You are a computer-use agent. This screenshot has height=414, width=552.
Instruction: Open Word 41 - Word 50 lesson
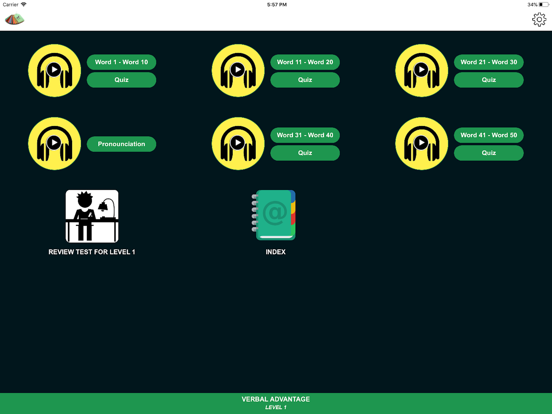tap(489, 135)
